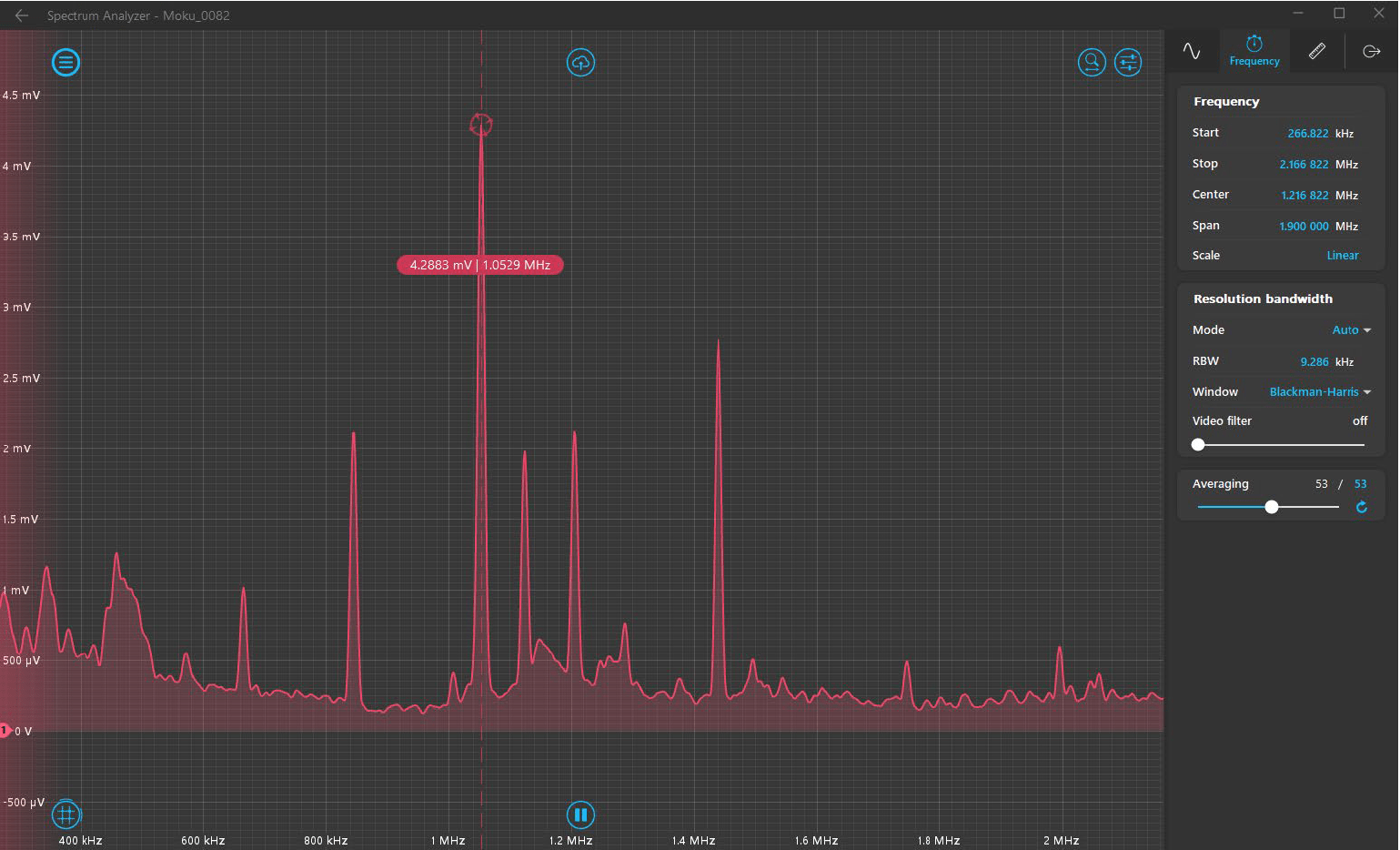Image resolution: width=1400 pixels, height=850 pixels.
Task: Open the display settings sliders icon
Action: (1129, 63)
